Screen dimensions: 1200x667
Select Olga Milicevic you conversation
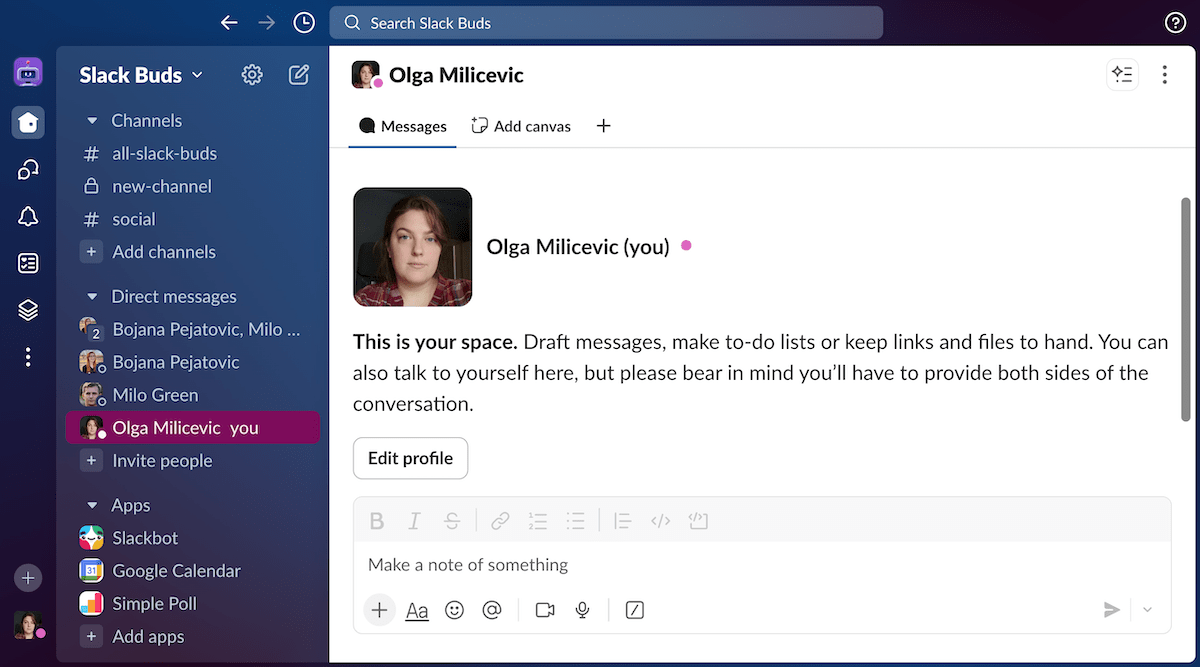[192, 428]
